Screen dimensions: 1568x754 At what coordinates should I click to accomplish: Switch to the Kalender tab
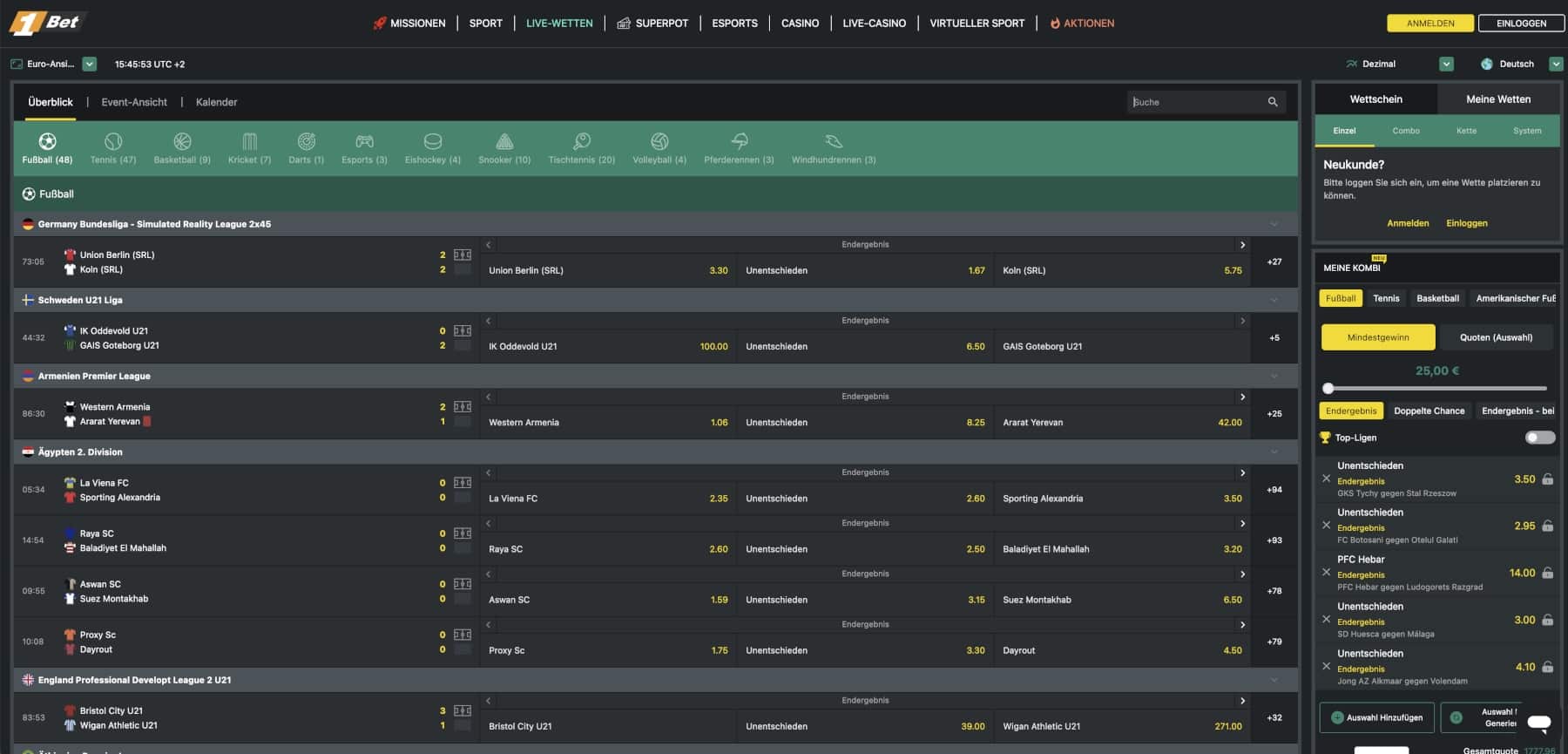pos(216,102)
